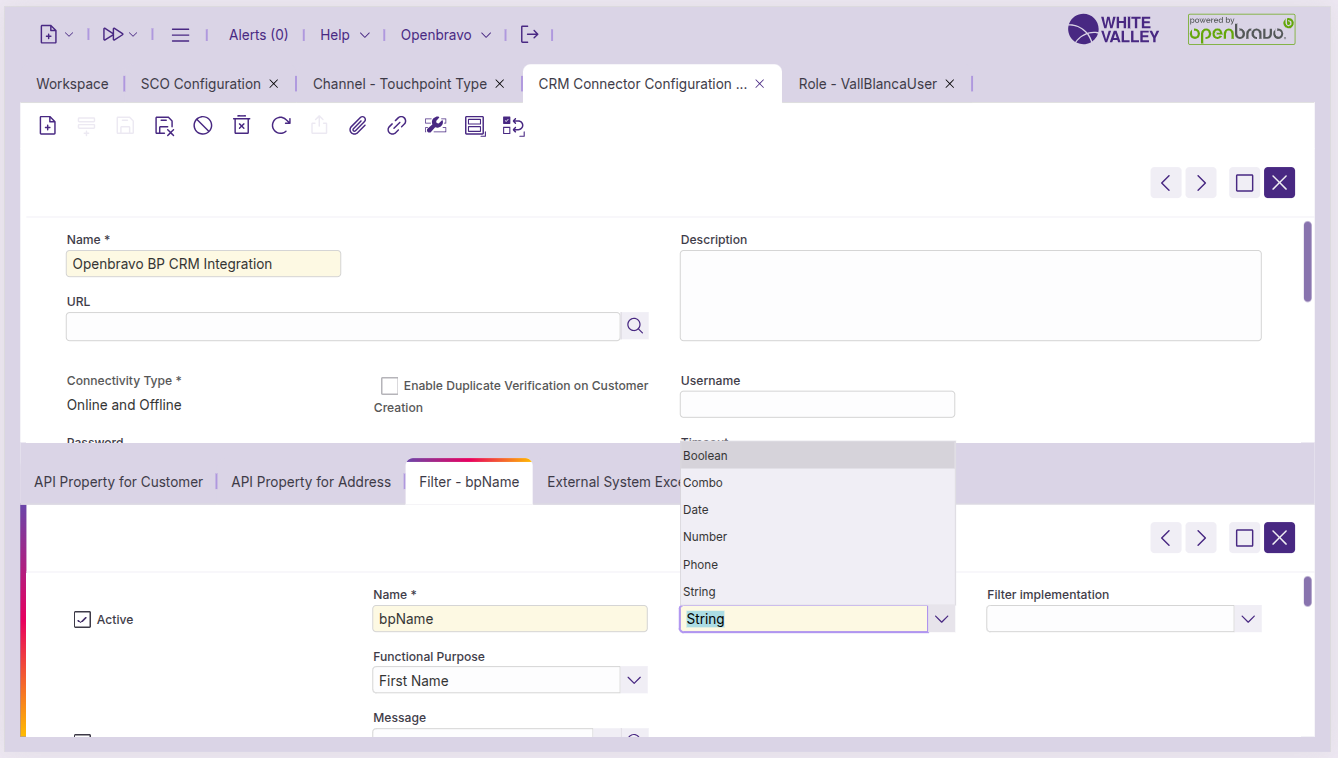Go to next record in the header form
The height and width of the screenshot is (758, 1338).
pos(1201,183)
